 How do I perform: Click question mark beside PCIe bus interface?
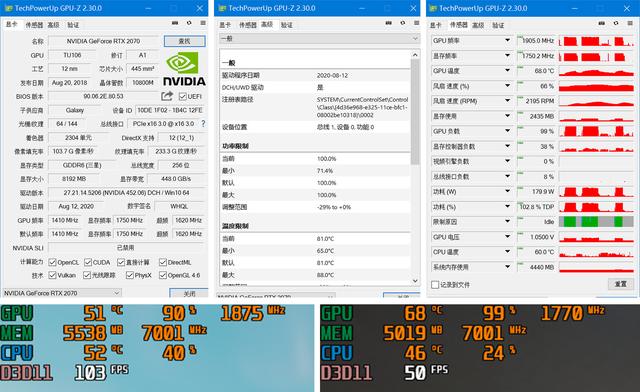(203, 123)
